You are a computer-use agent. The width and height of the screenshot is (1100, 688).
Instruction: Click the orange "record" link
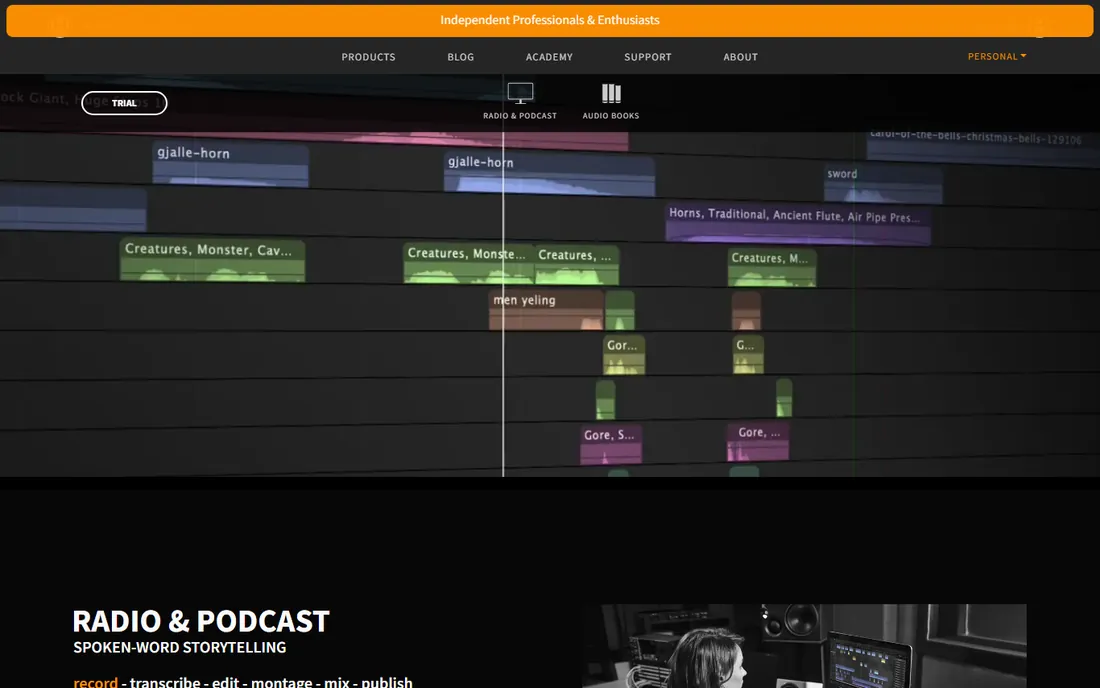pos(95,682)
